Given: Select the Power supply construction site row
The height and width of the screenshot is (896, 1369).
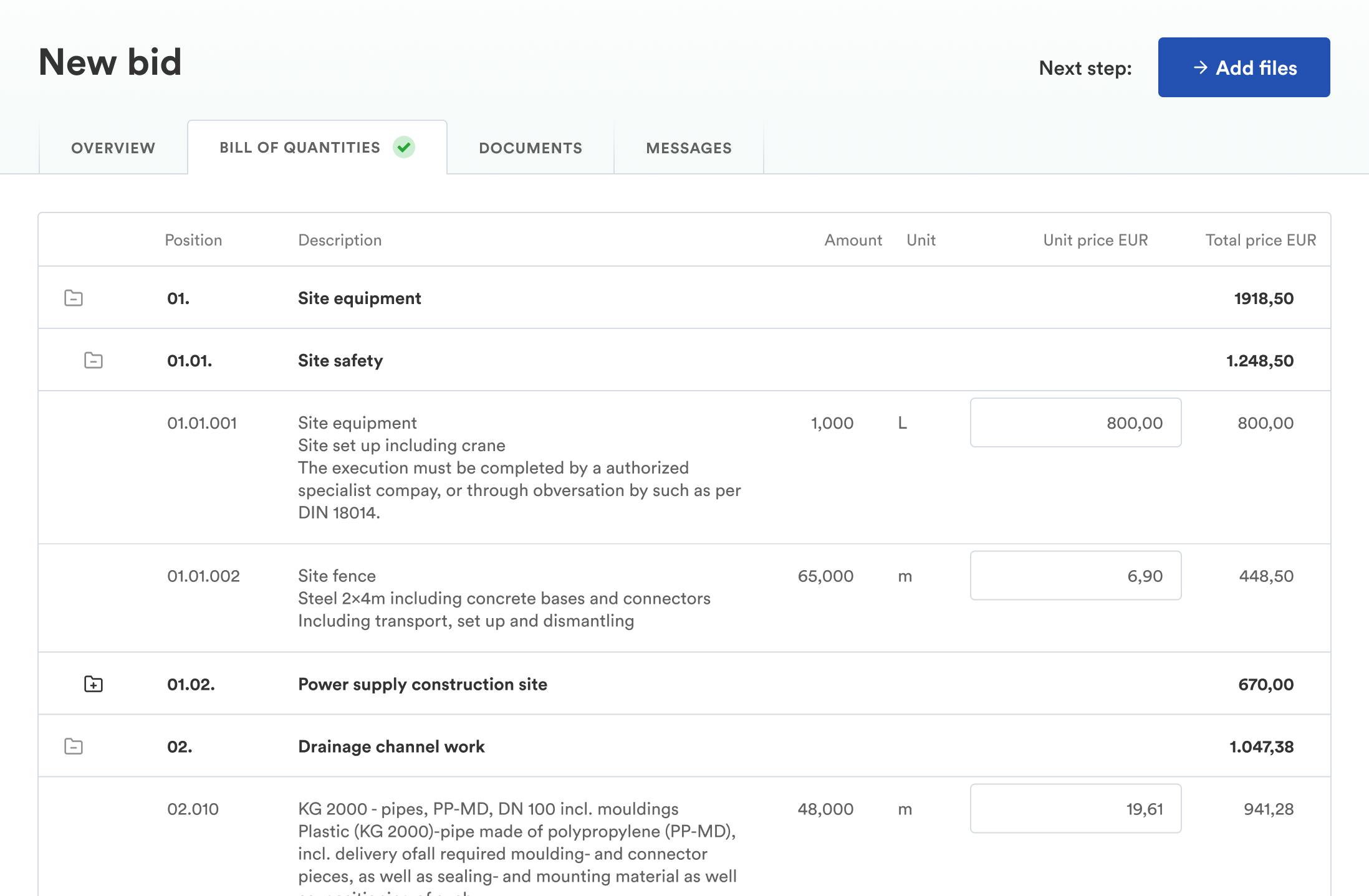Looking at the screenshot, I should click(422, 684).
